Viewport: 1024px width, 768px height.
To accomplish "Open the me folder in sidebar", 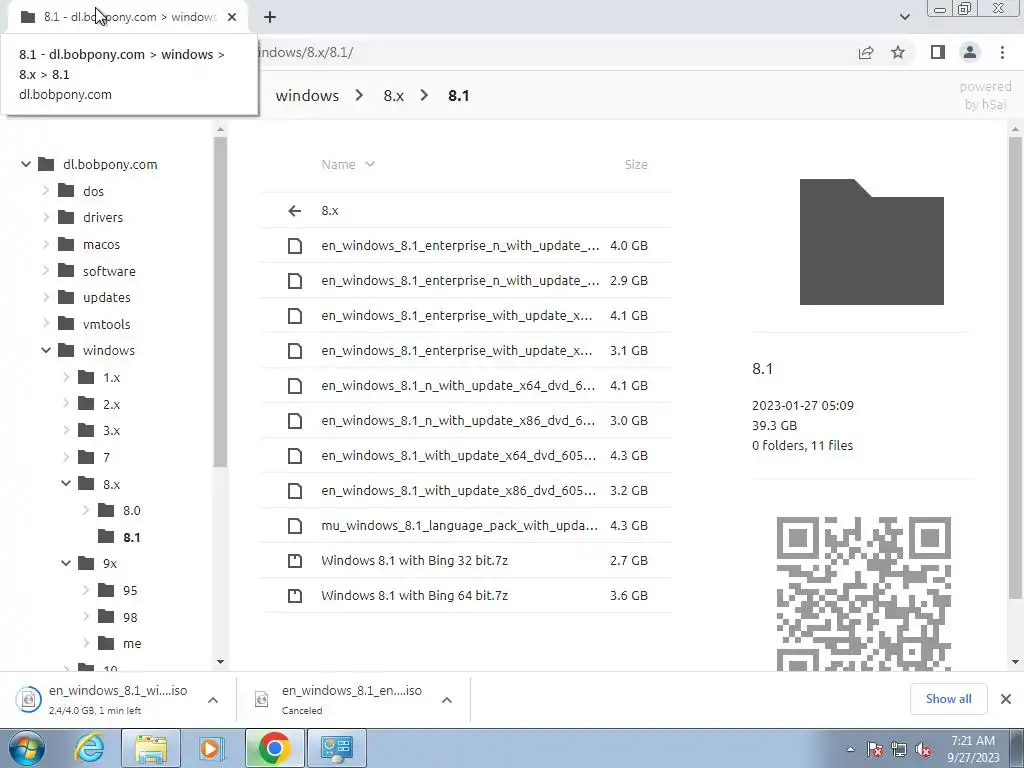I will 132,643.
